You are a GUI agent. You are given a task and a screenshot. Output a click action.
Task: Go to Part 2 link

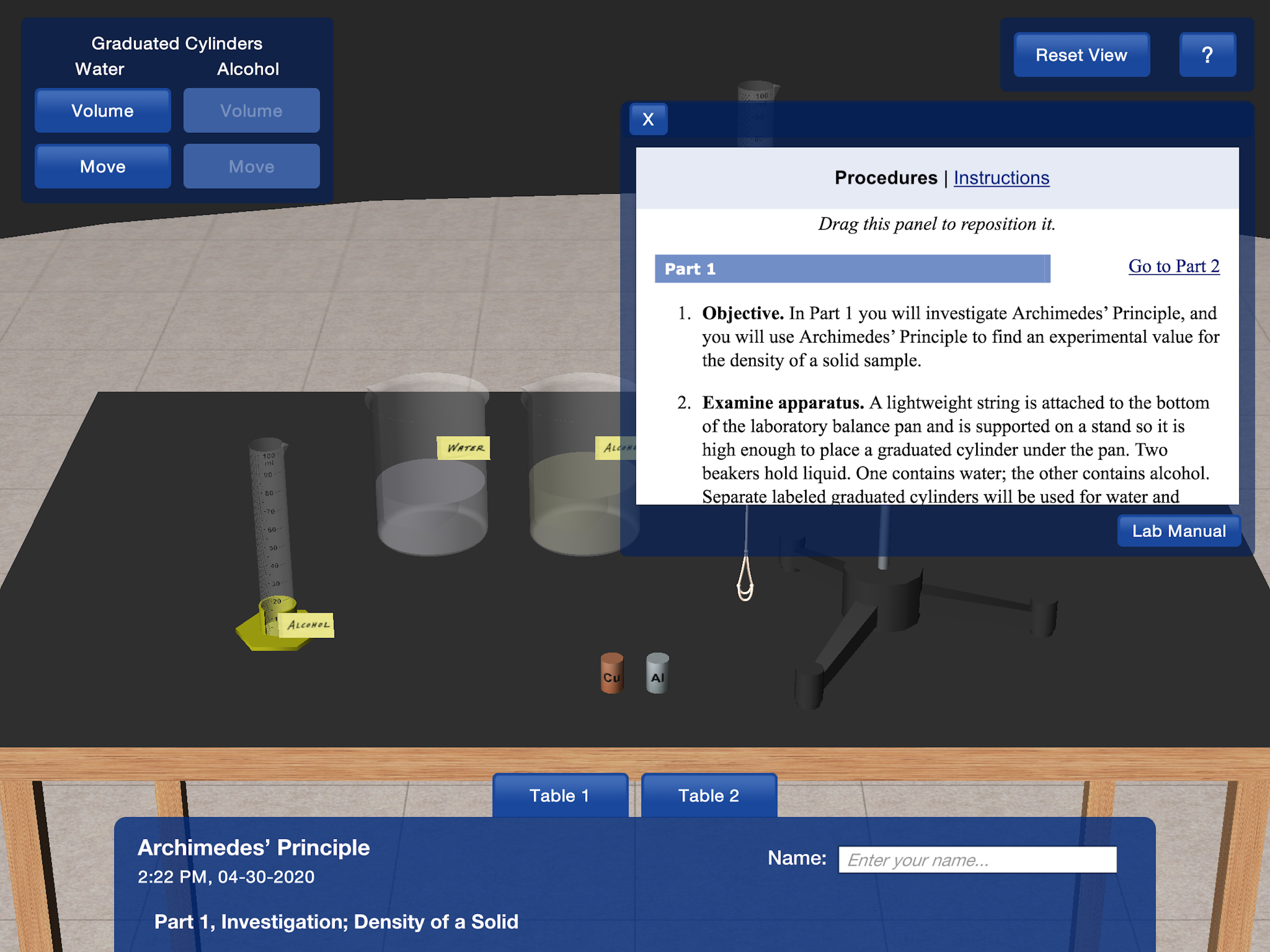point(1174,266)
